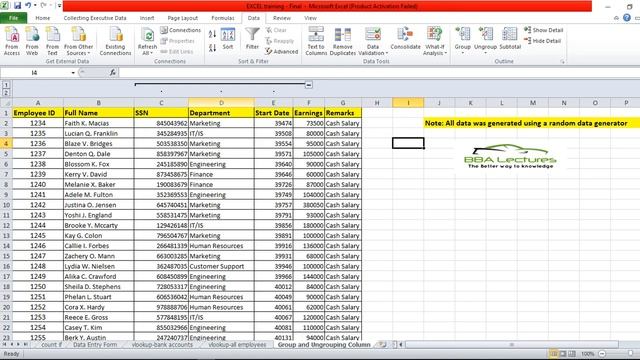Click the random data generator note
Viewport: 640px width, 360px height.
pos(526,123)
